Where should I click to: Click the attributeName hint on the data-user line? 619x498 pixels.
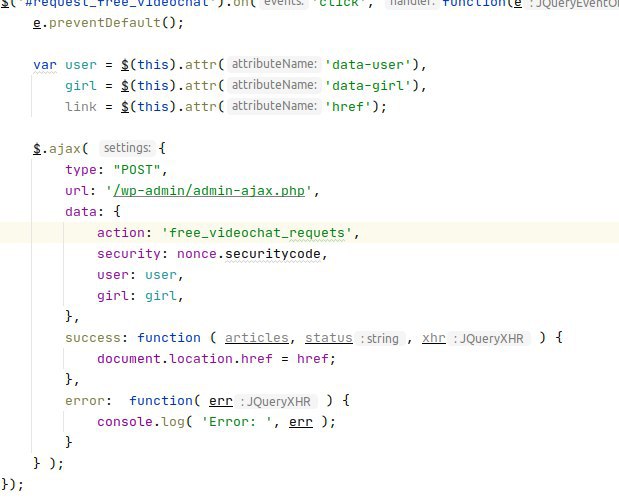pyautogui.click(x=274, y=64)
